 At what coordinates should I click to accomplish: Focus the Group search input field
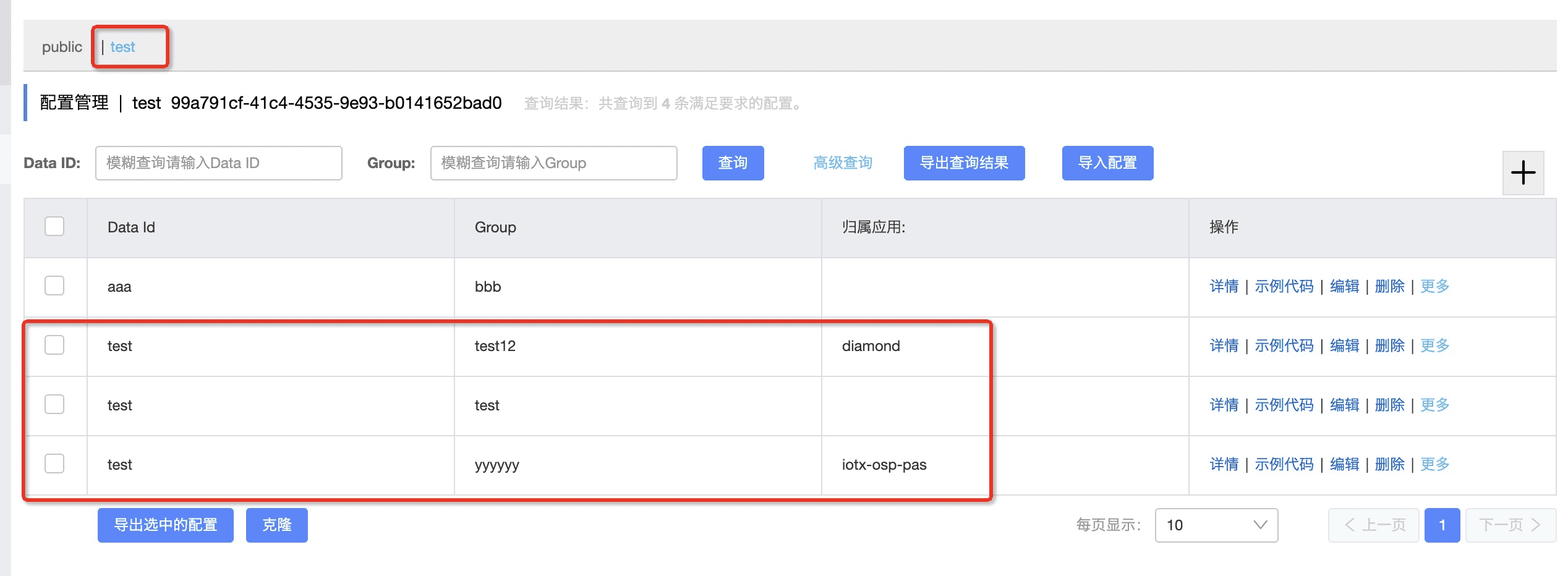point(553,163)
